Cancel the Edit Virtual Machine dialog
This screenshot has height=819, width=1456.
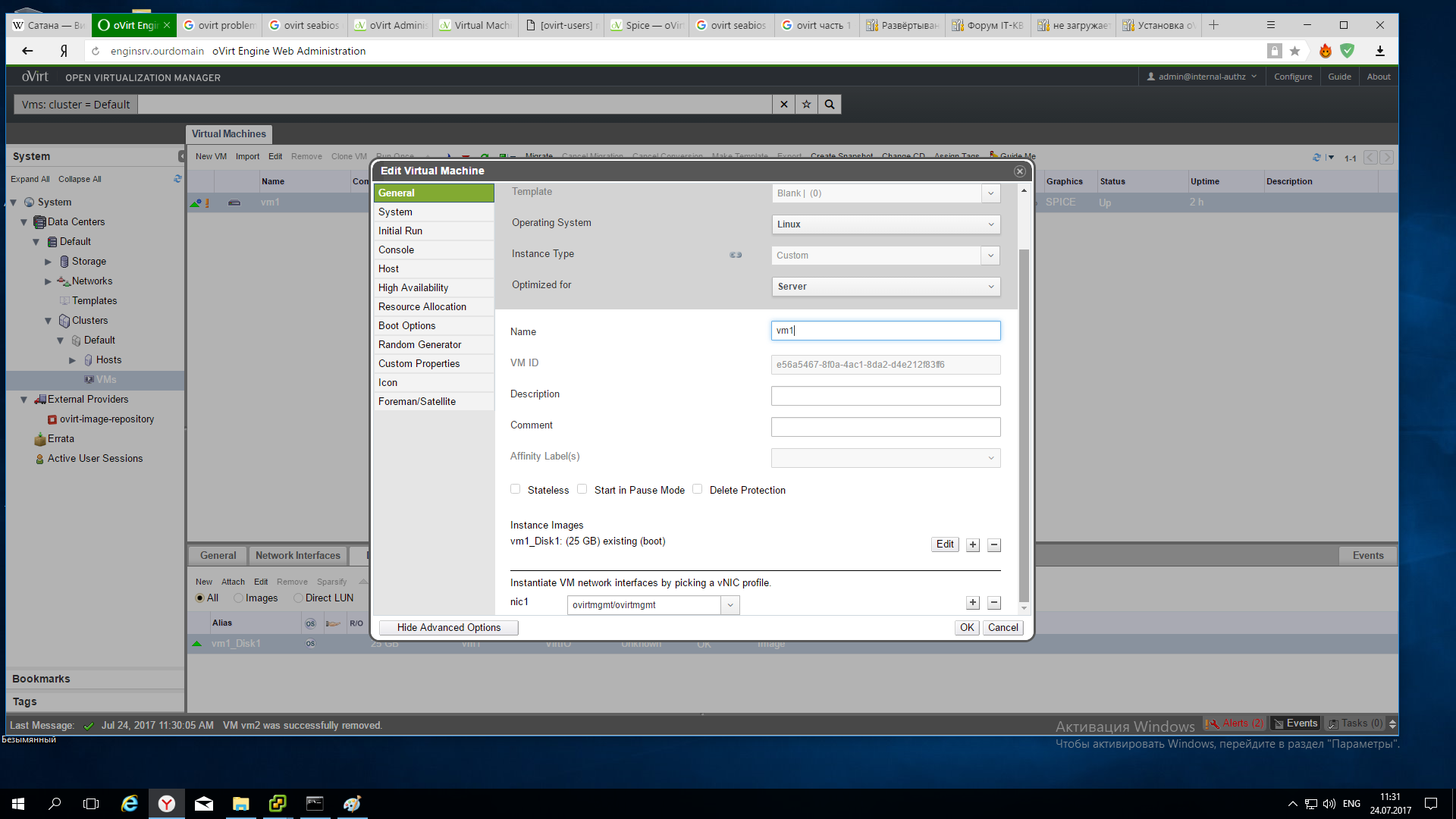click(x=1003, y=628)
